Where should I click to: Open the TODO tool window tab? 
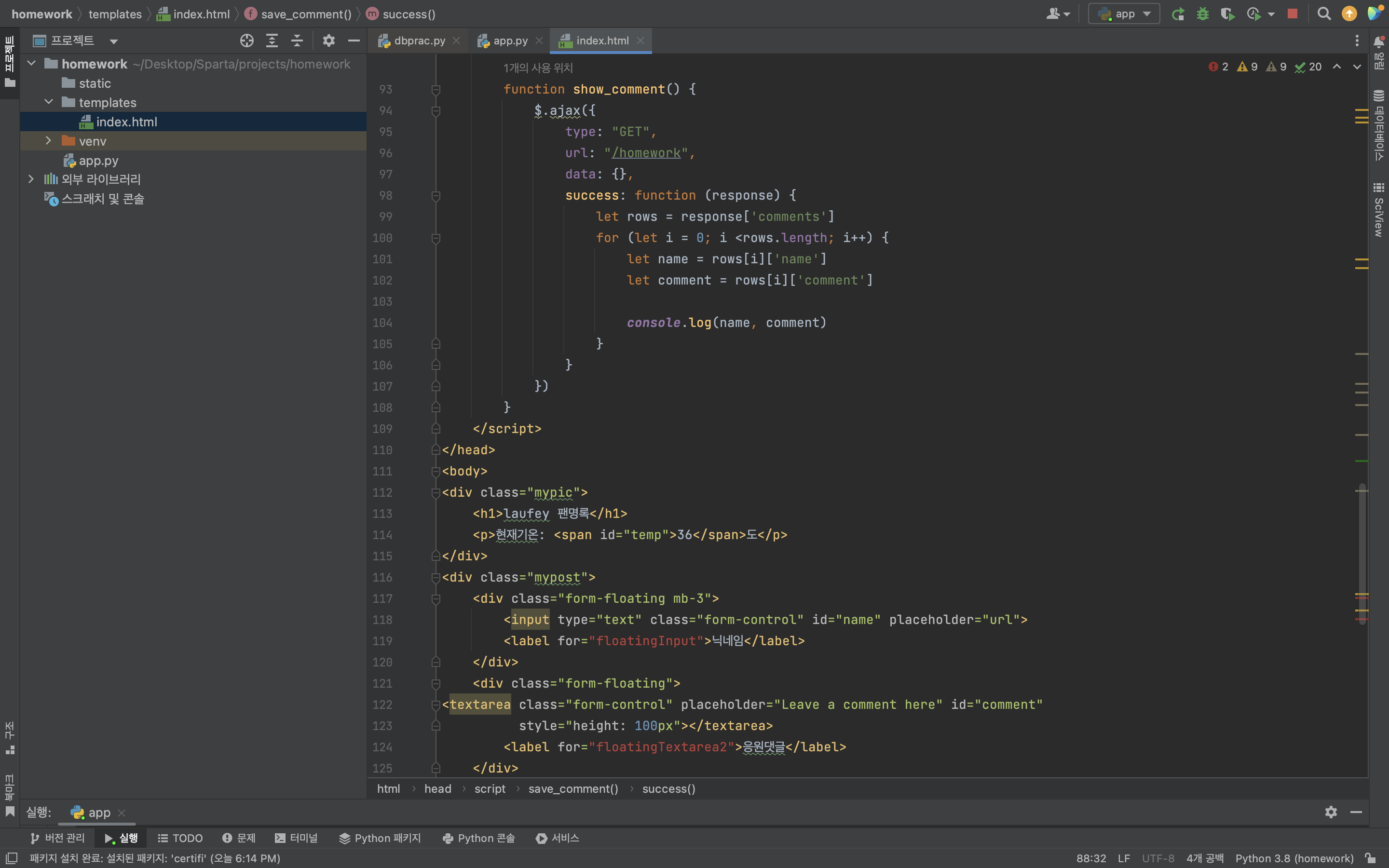tap(179, 838)
